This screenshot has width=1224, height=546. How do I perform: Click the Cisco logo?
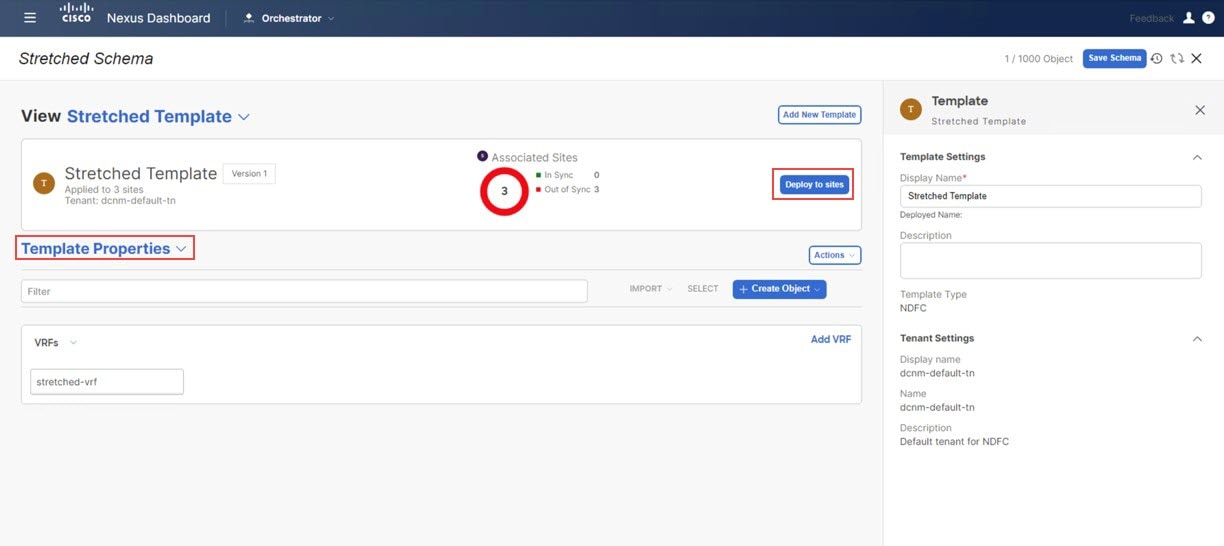(x=77, y=14)
